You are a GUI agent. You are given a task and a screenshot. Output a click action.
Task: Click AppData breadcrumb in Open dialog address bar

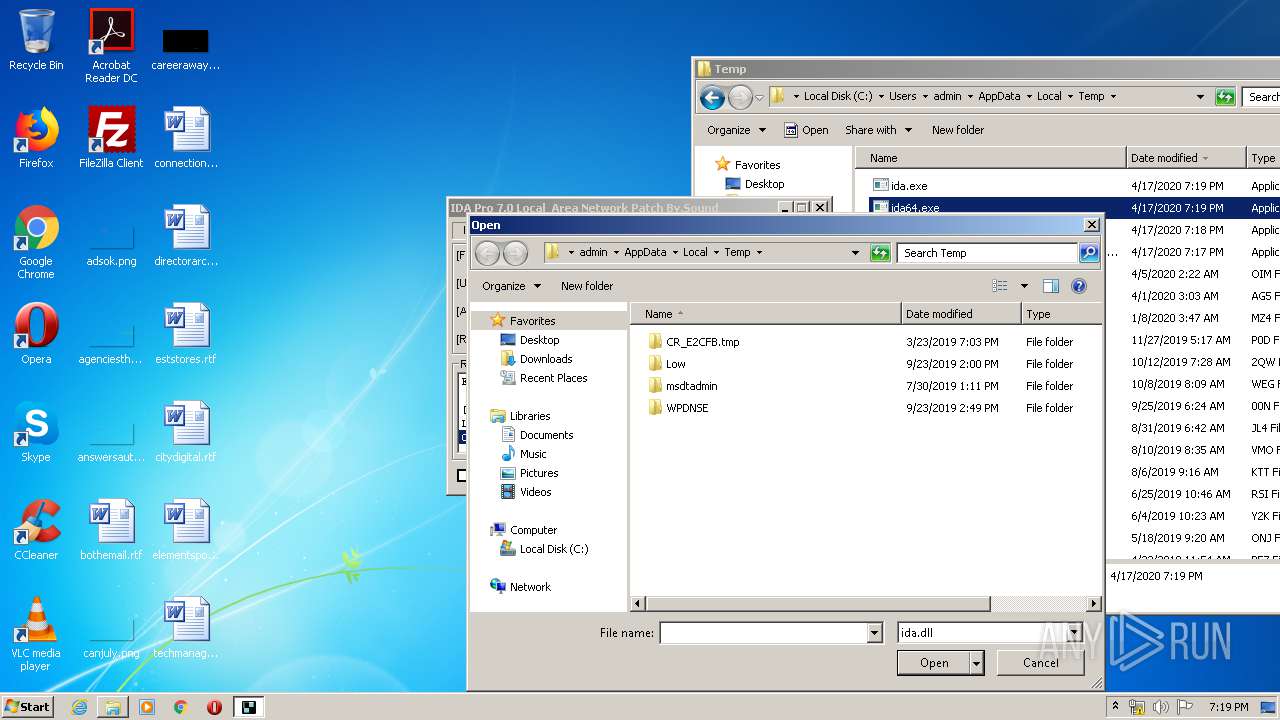pos(645,253)
